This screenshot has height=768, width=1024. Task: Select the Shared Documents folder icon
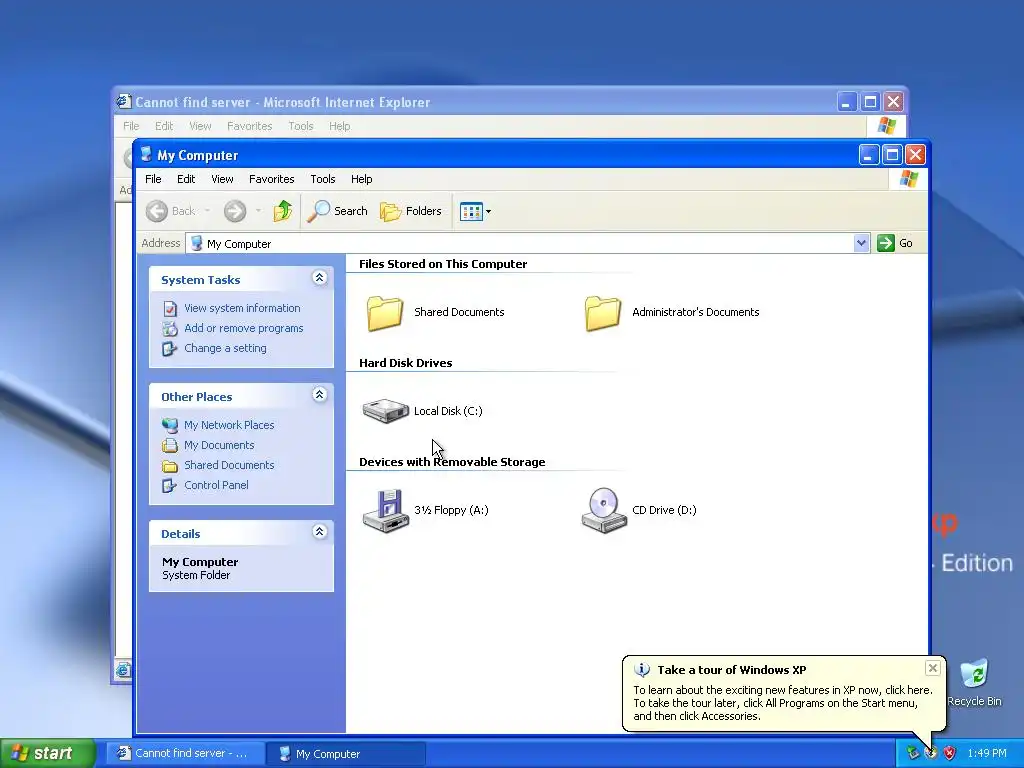[x=385, y=313]
